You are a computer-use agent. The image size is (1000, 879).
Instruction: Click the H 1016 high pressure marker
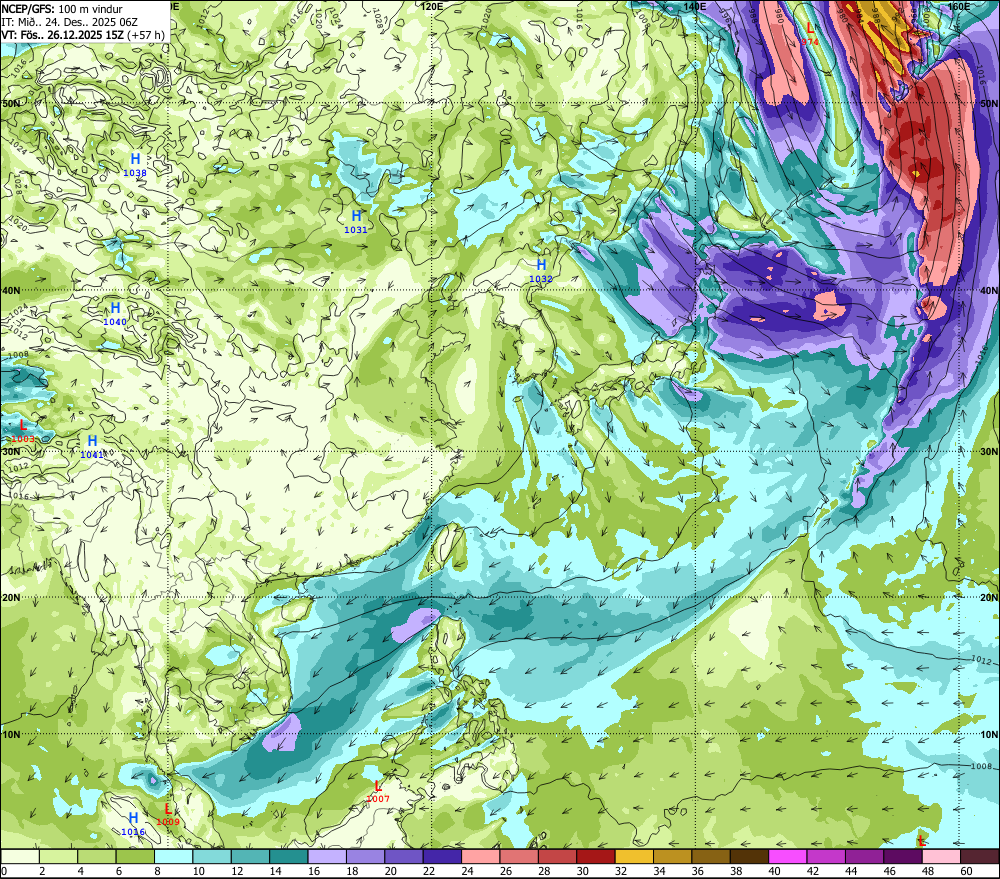133,824
